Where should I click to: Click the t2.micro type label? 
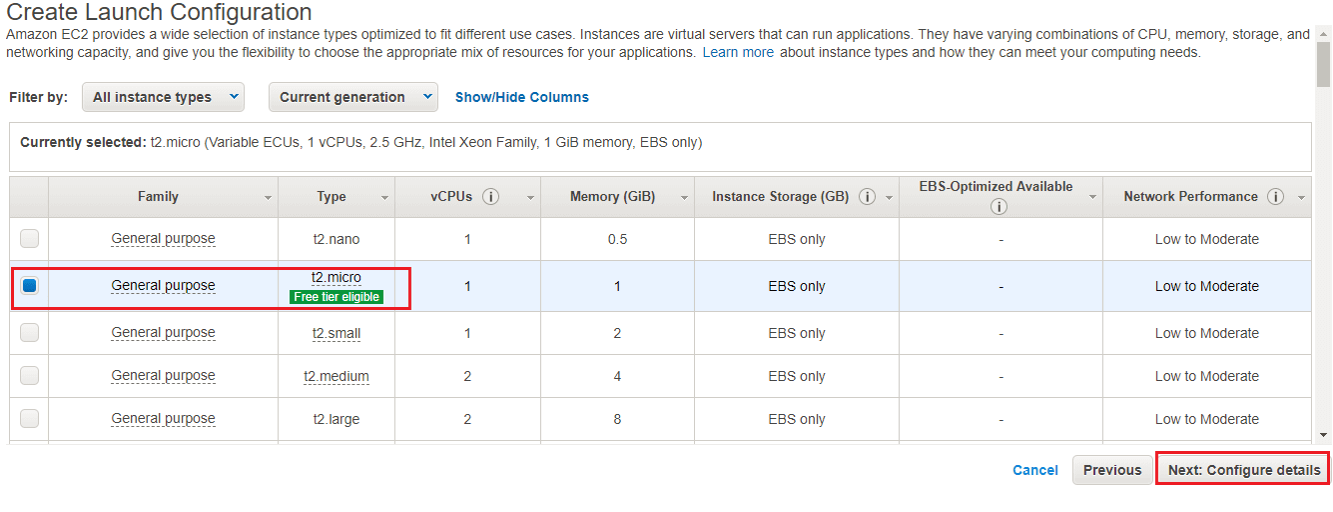click(x=336, y=277)
